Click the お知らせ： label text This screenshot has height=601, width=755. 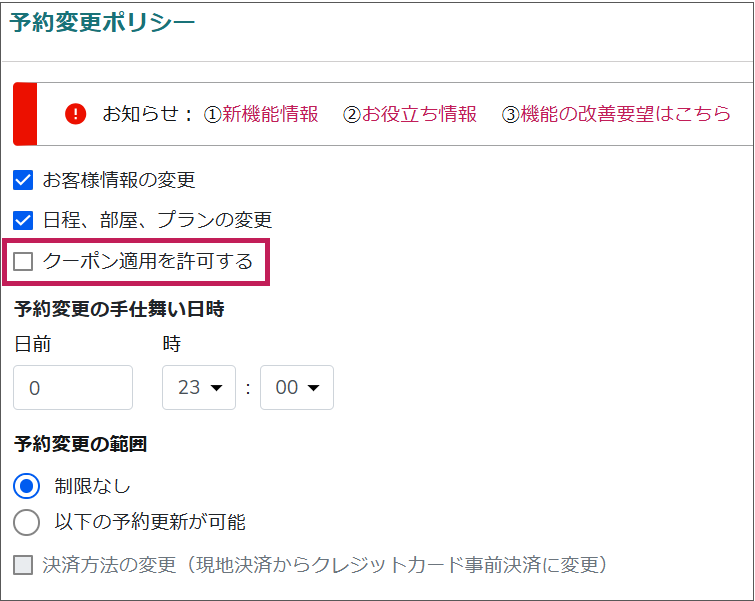pyautogui.click(x=147, y=114)
